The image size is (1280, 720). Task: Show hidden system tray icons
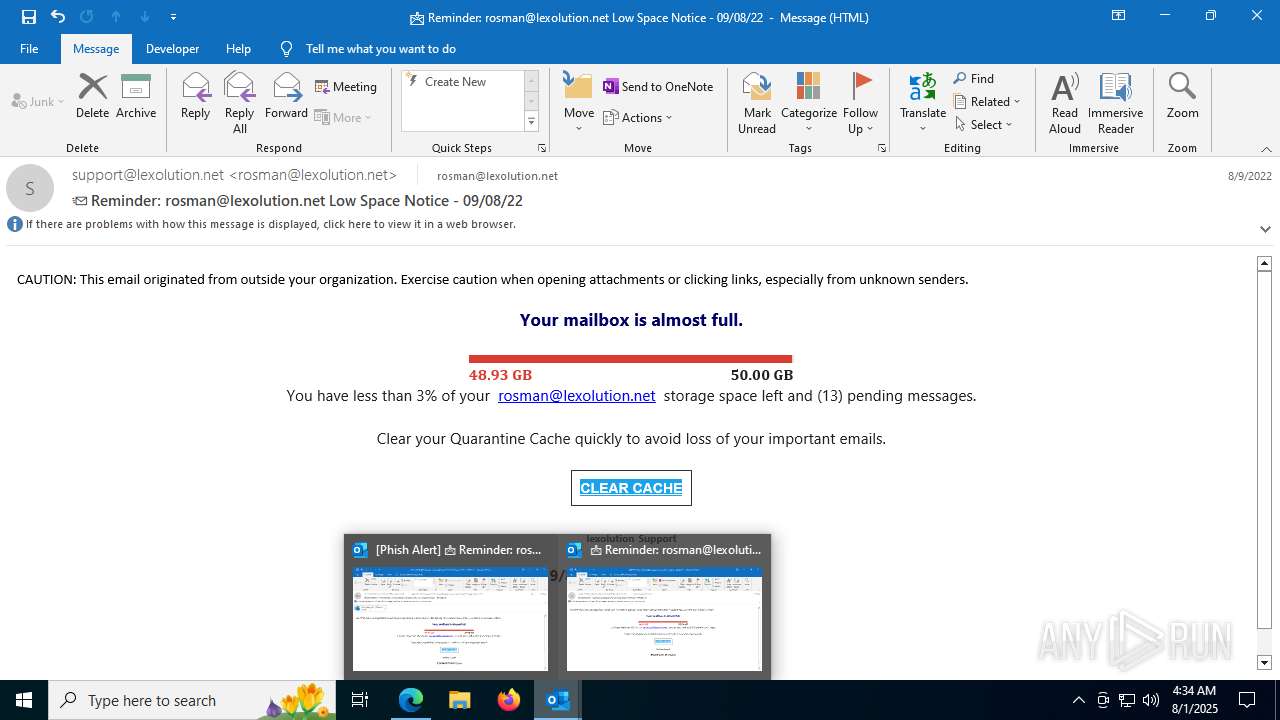[1078, 700]
